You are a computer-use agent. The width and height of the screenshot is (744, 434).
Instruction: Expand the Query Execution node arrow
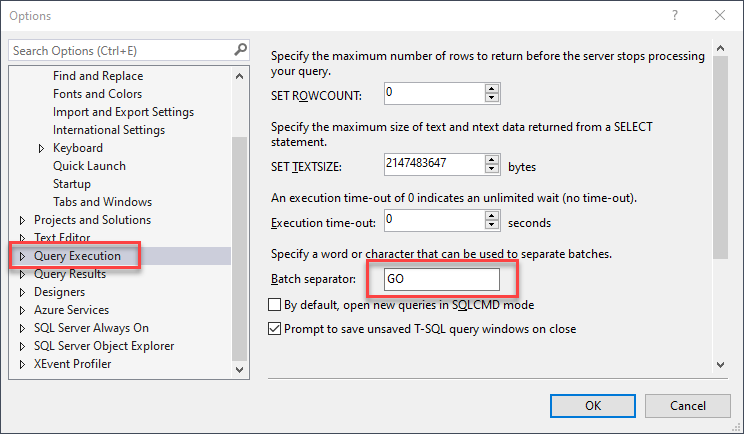point(22,256)
